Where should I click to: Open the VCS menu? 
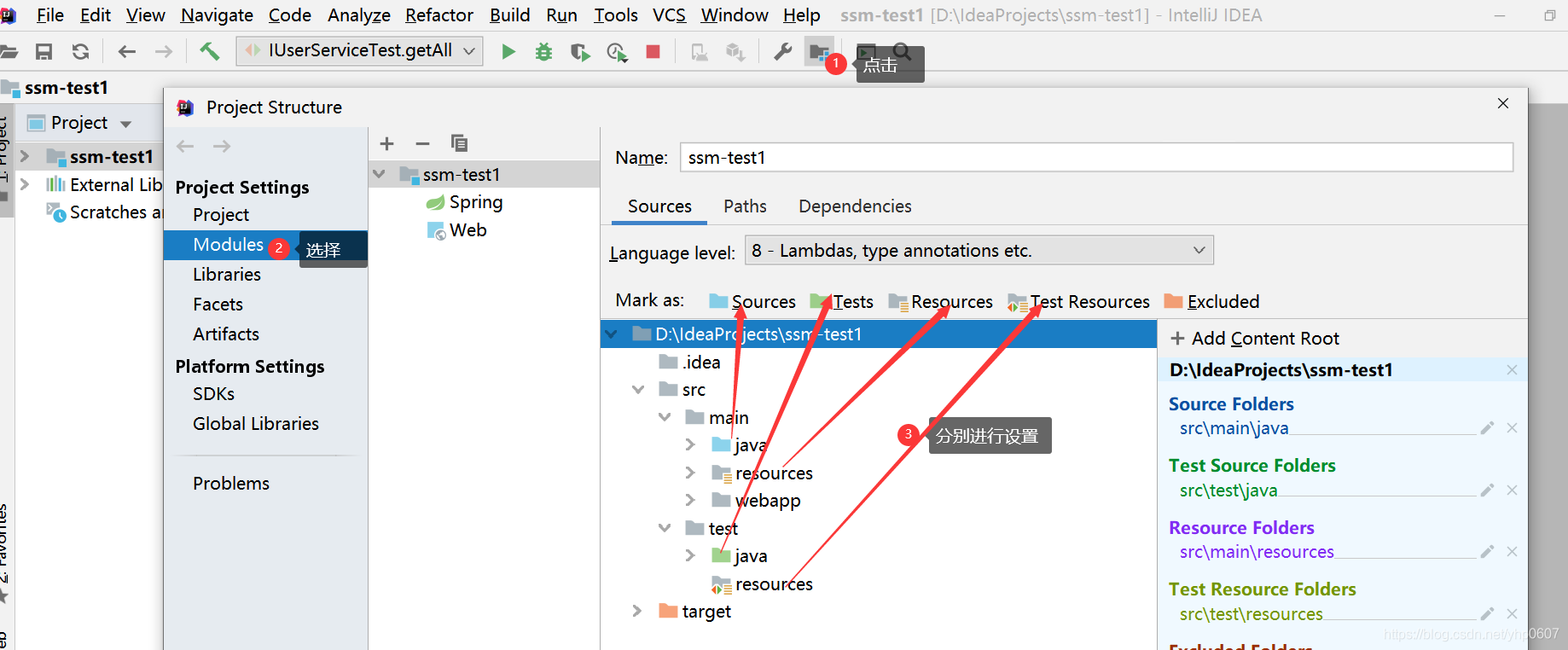click(669, 15)
